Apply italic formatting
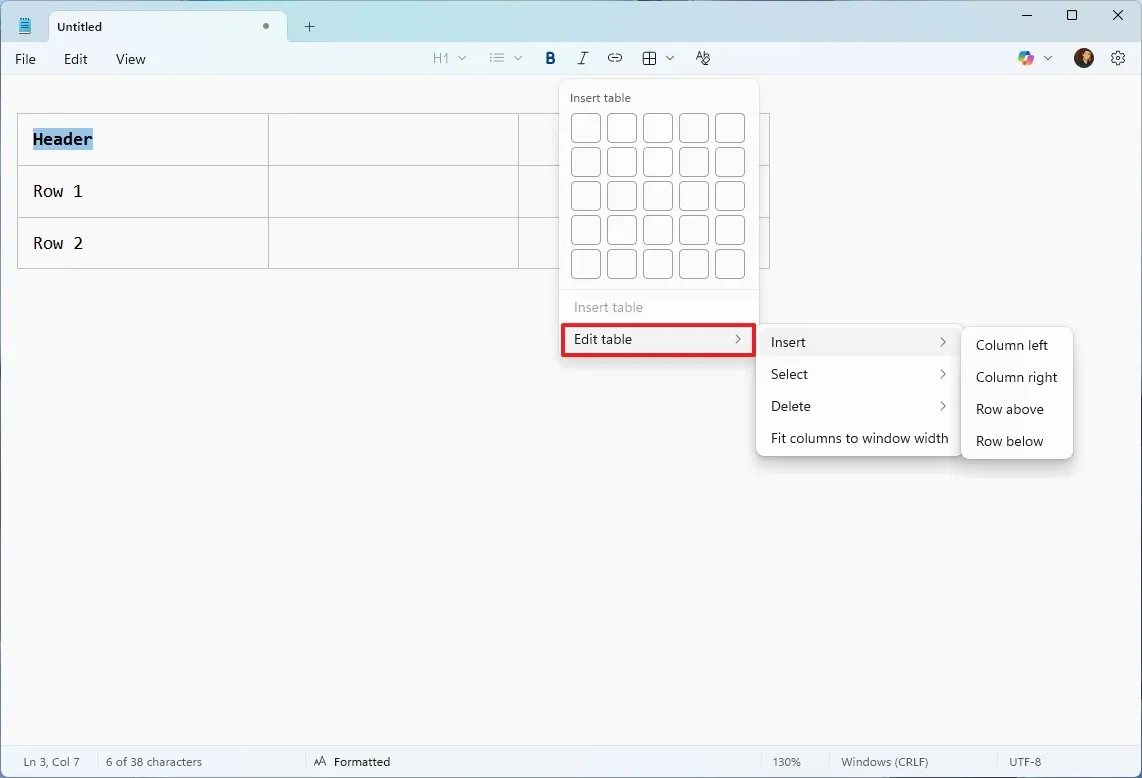Screen dimensions: 1142x778 tap(583, 58)
